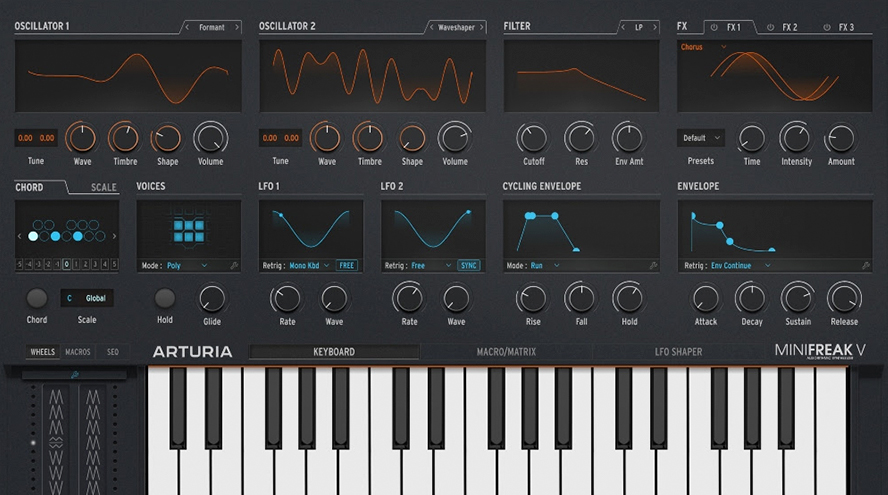The height and width of the screenshot is (495, 888).
Task: Click the filter Env Amt knob
Action: [629, 138]
